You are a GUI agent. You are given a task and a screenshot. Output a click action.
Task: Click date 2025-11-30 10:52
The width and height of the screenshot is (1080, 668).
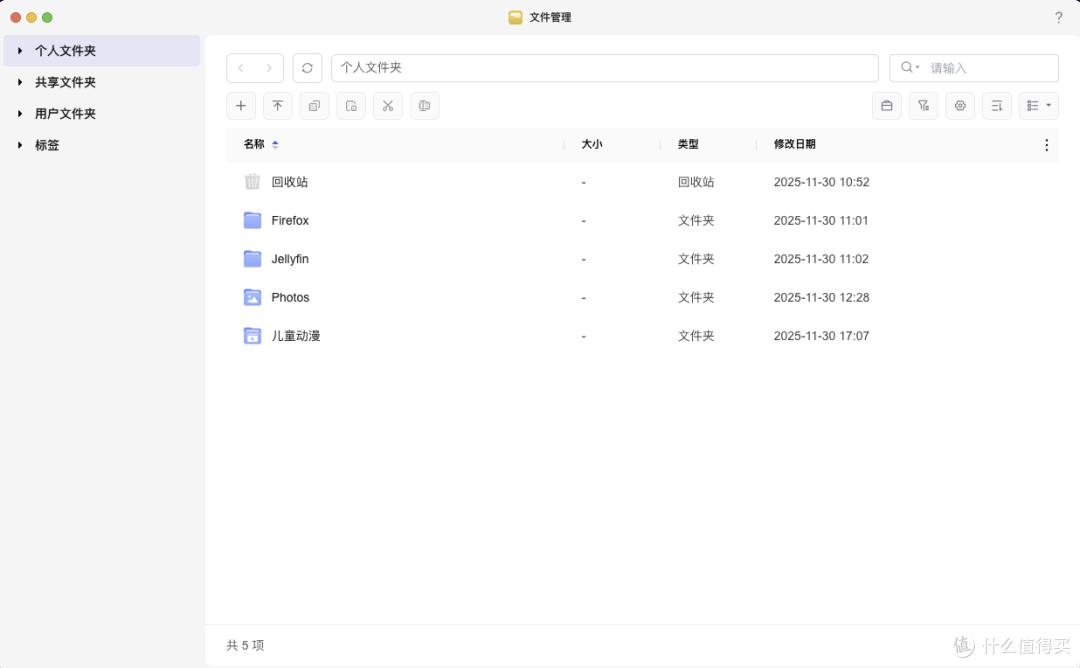(821, 182)
